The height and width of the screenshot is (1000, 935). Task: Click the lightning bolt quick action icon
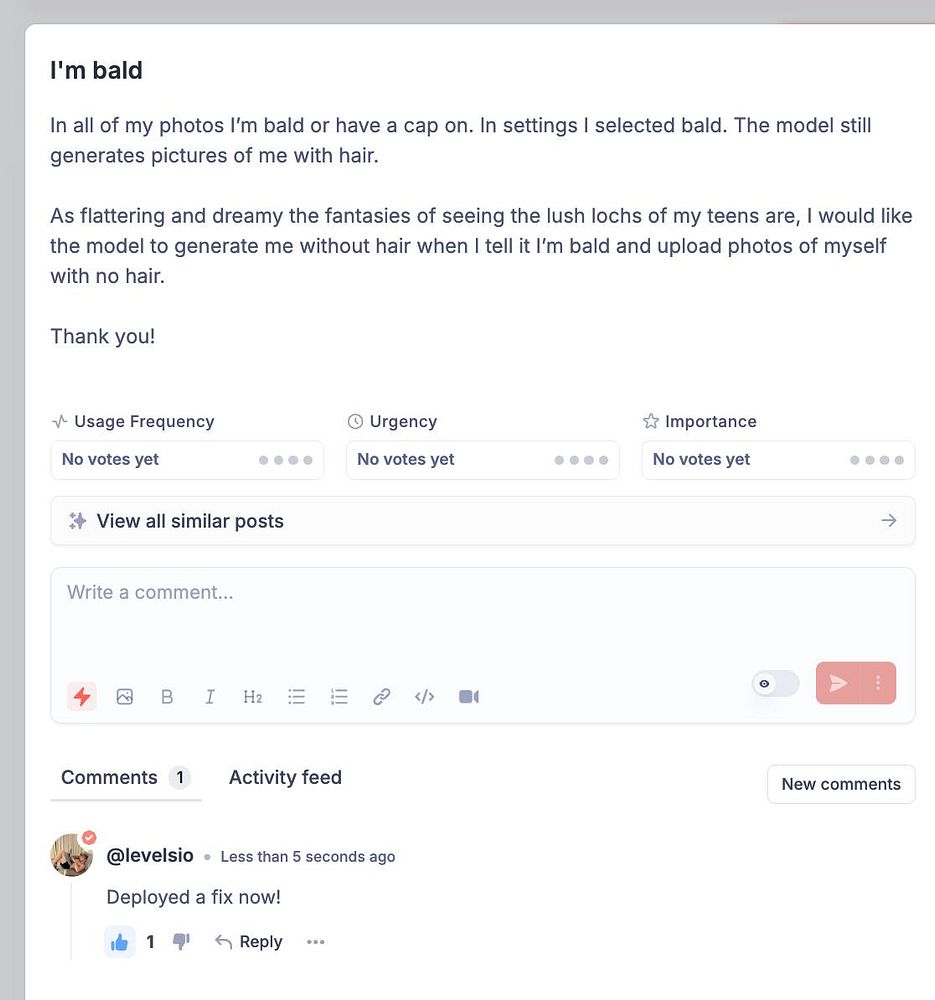click(x=83, y=696)
